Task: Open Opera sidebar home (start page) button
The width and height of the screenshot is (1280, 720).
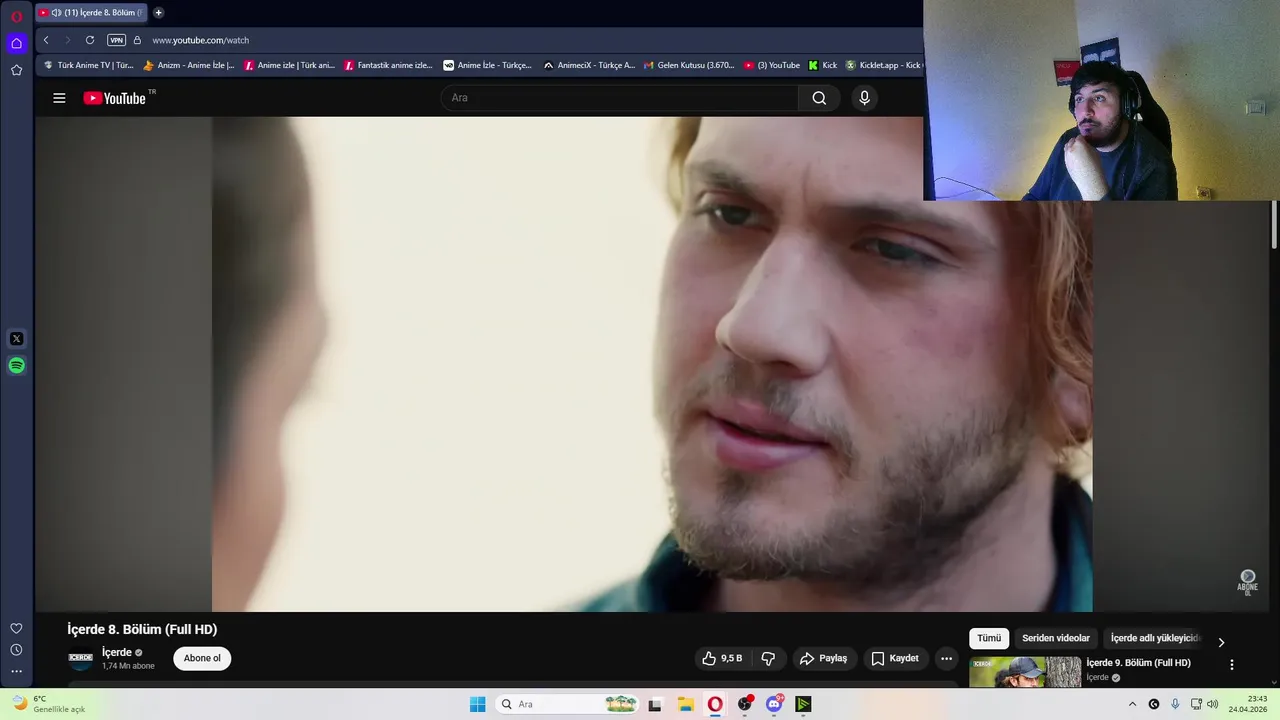Action: (16, 43)
